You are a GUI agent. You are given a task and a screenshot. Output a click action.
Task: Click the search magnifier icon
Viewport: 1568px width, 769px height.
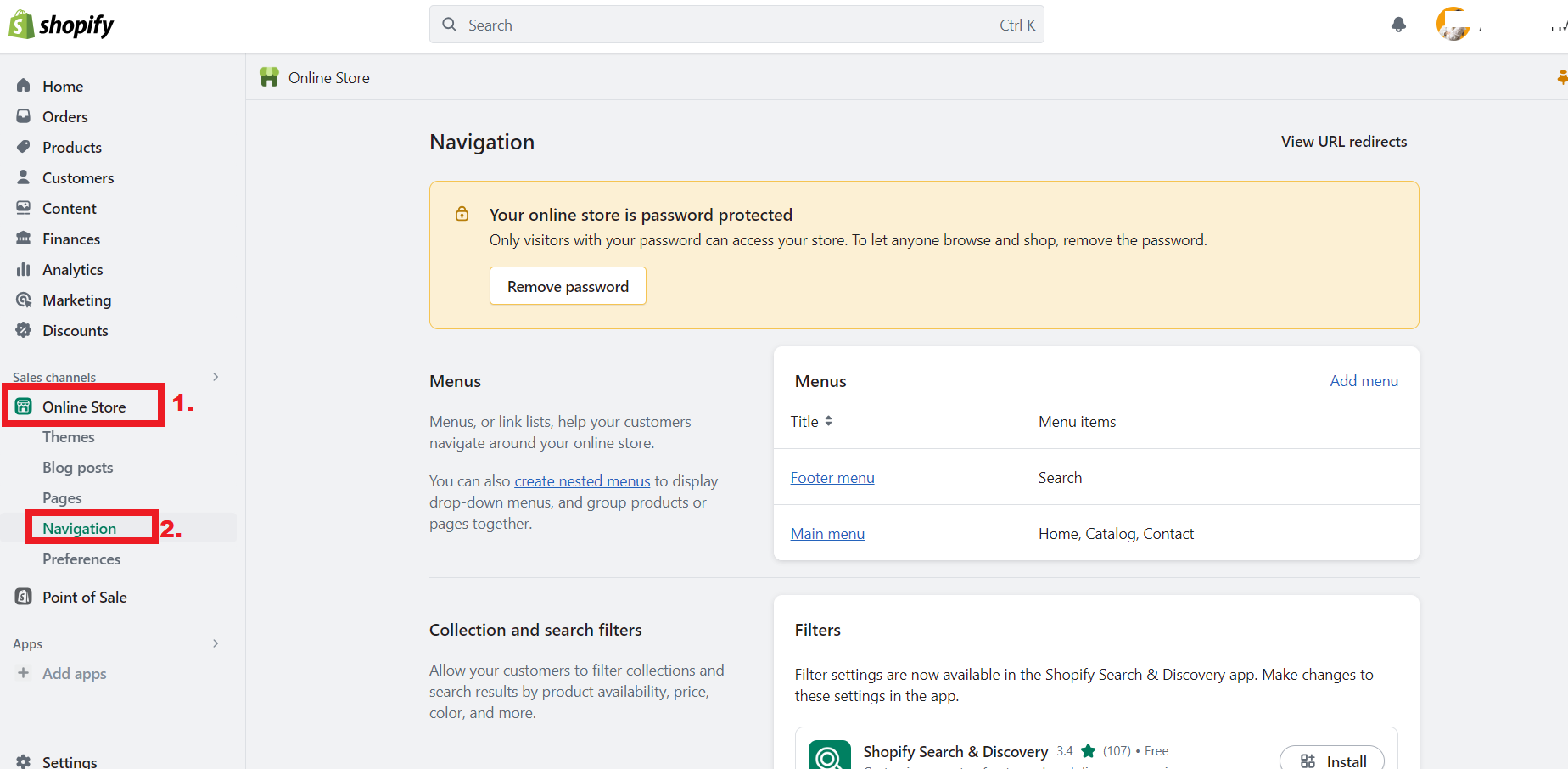[450, 25]
